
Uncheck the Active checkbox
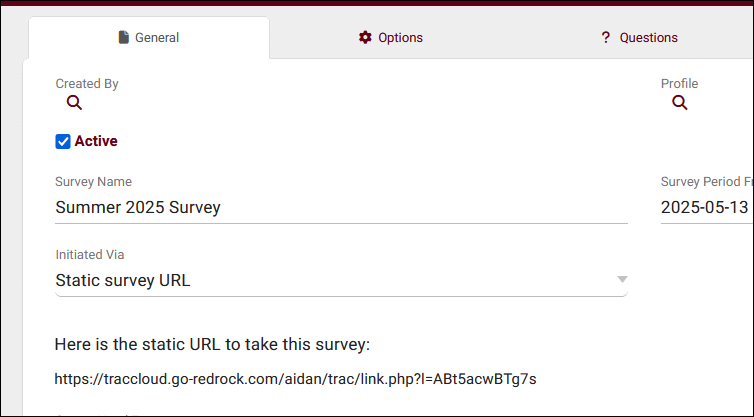coord(63,142)
